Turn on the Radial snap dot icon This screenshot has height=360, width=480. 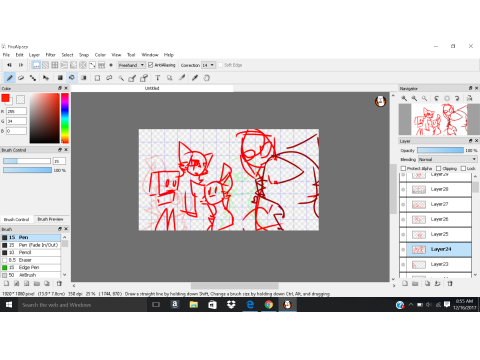point(111,65)
